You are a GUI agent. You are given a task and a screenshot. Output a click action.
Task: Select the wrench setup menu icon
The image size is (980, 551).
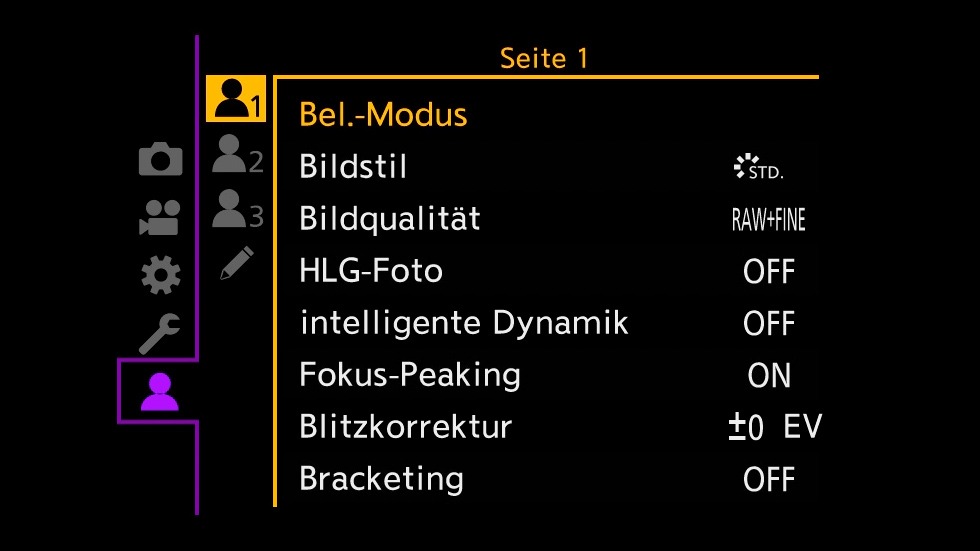point(159,333)
